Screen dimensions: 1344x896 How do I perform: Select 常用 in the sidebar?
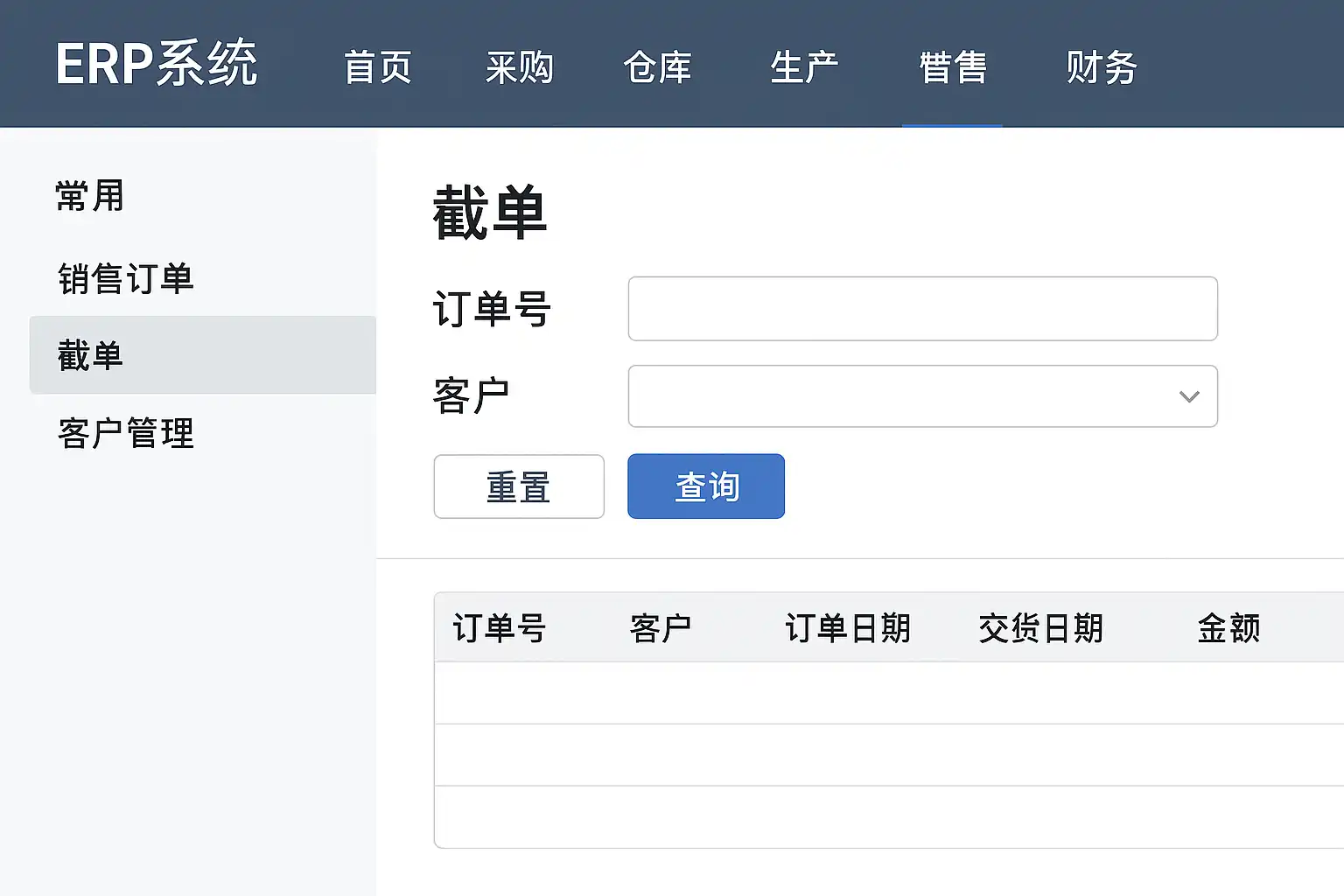pos(90,196)
